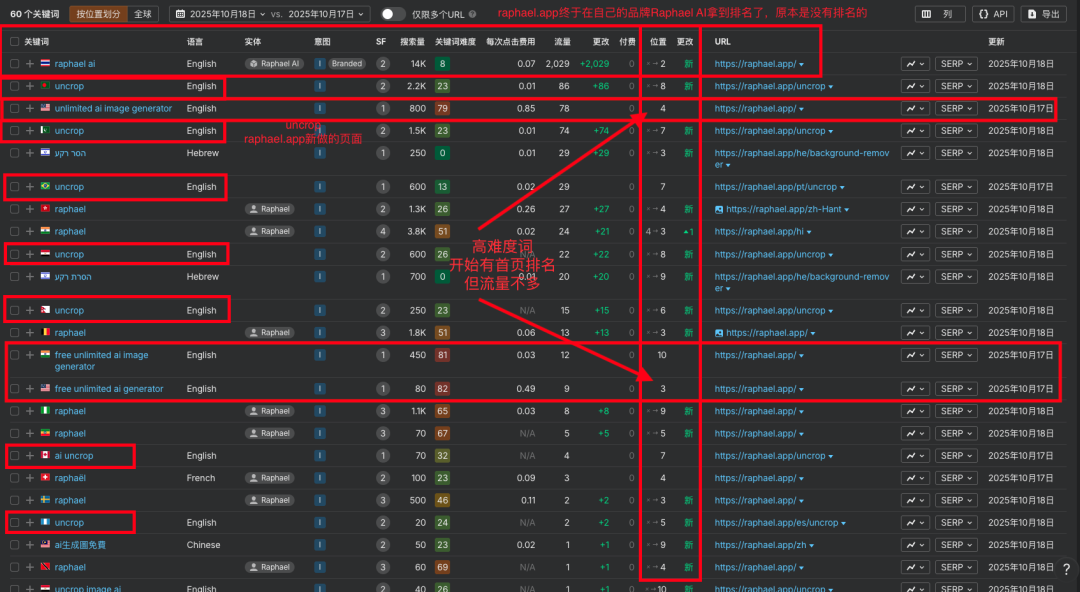Screen dimensions: 1080x592
Task: Click the intent "I" badge in "raphael ai" row
Action: 320,63
